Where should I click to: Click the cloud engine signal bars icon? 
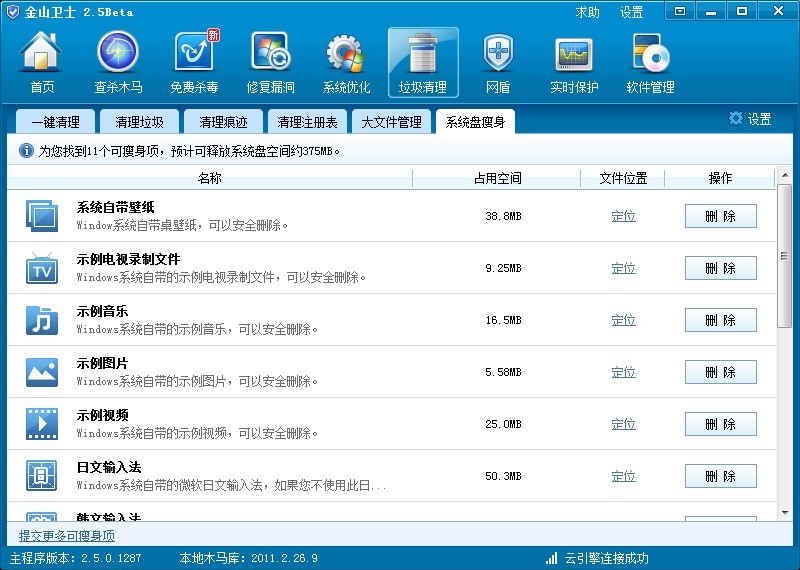click(551, 558)
